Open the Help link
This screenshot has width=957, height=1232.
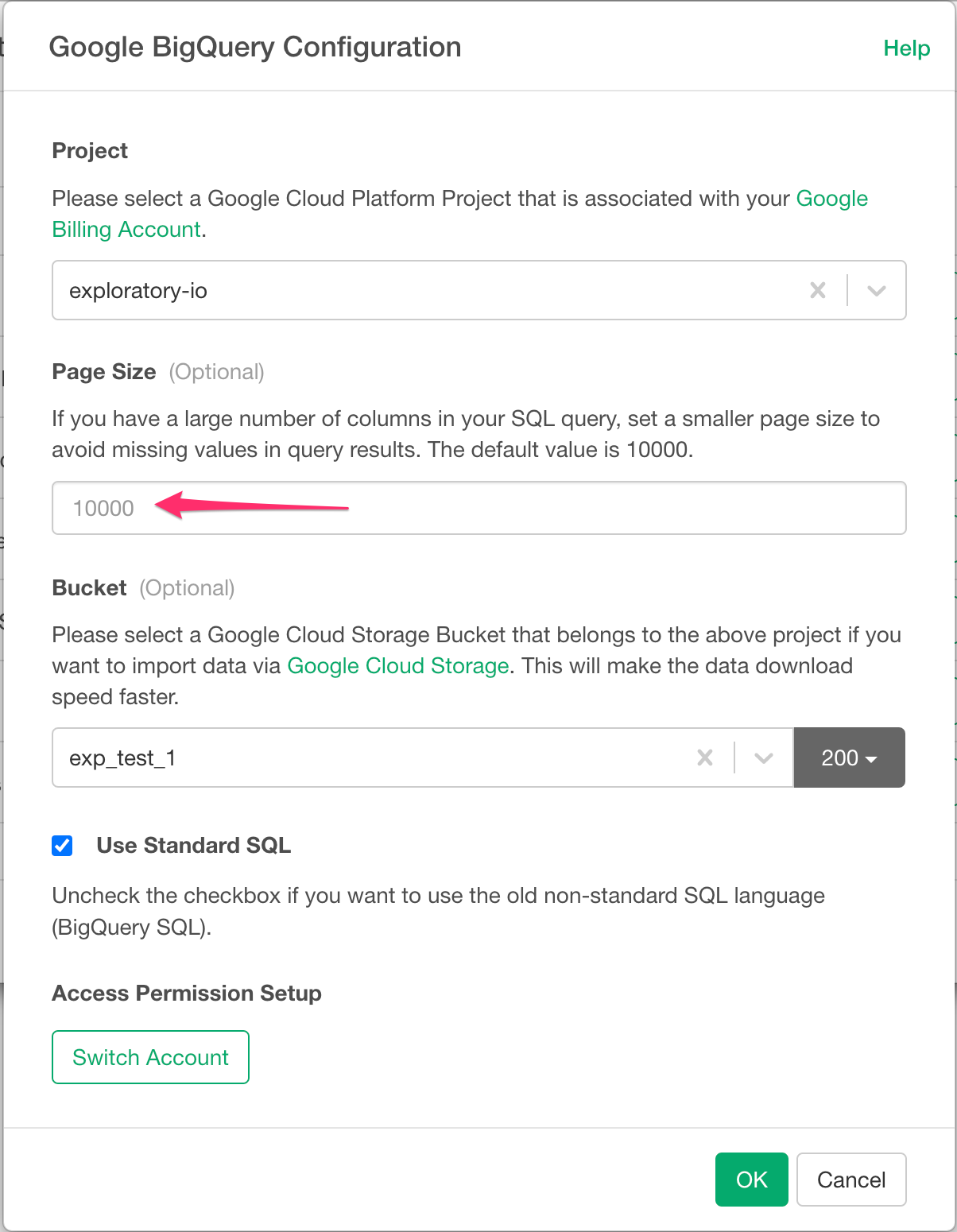[907, 48]
